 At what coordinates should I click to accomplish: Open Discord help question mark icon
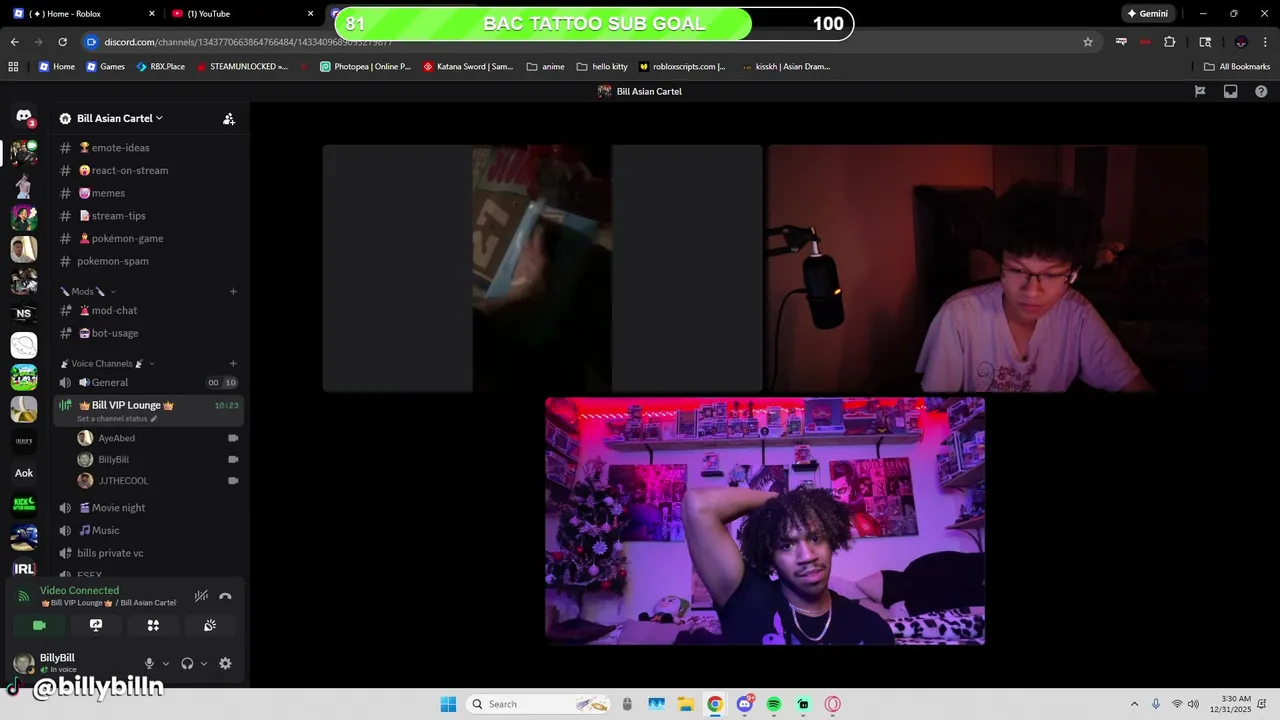(x=1261, y=91)
